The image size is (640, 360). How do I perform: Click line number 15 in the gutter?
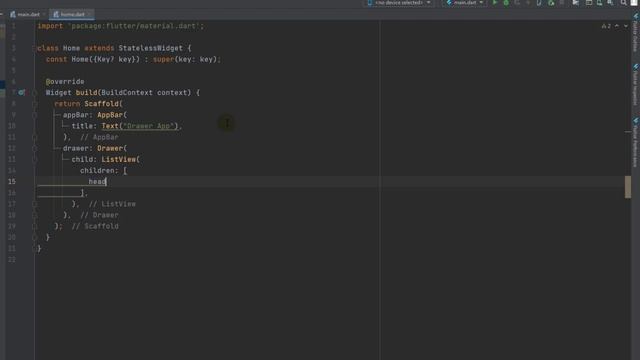[x=12, y=182]
